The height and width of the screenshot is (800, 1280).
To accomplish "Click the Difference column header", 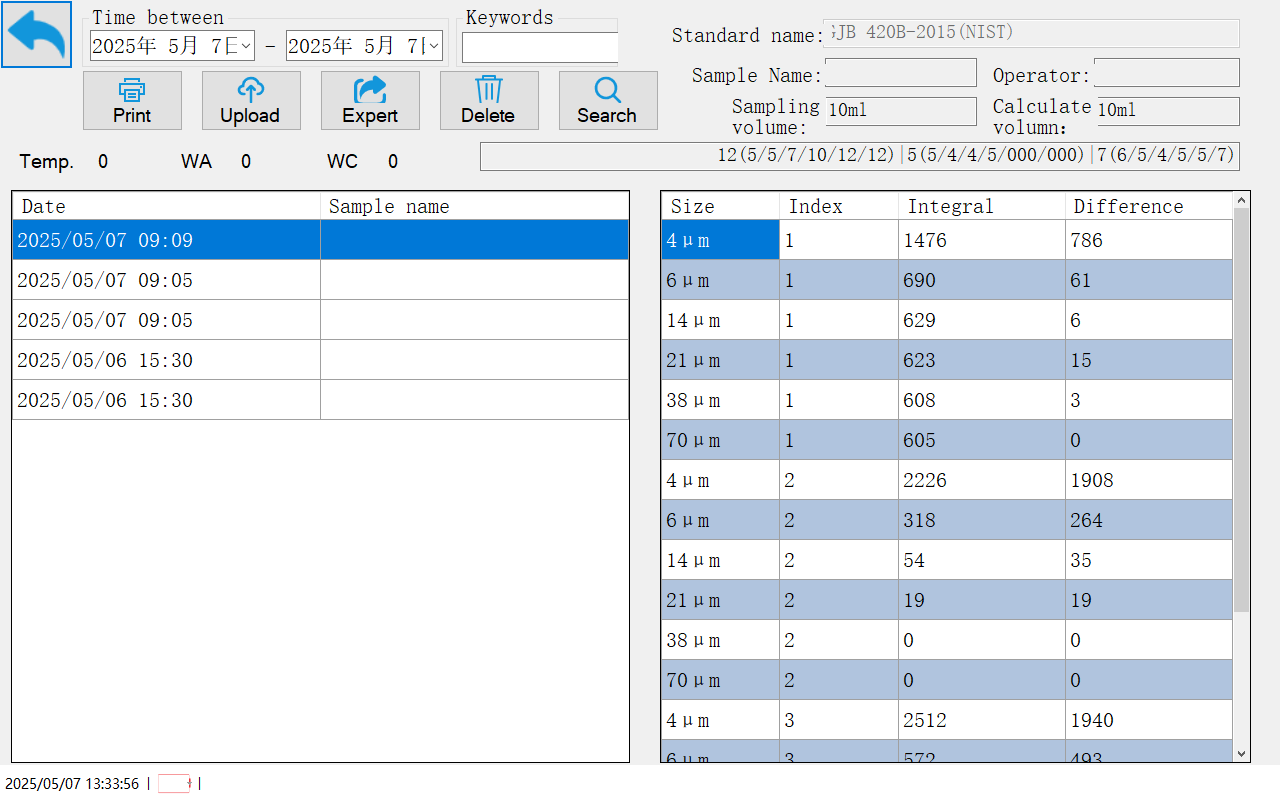I will click(1148, 206).
